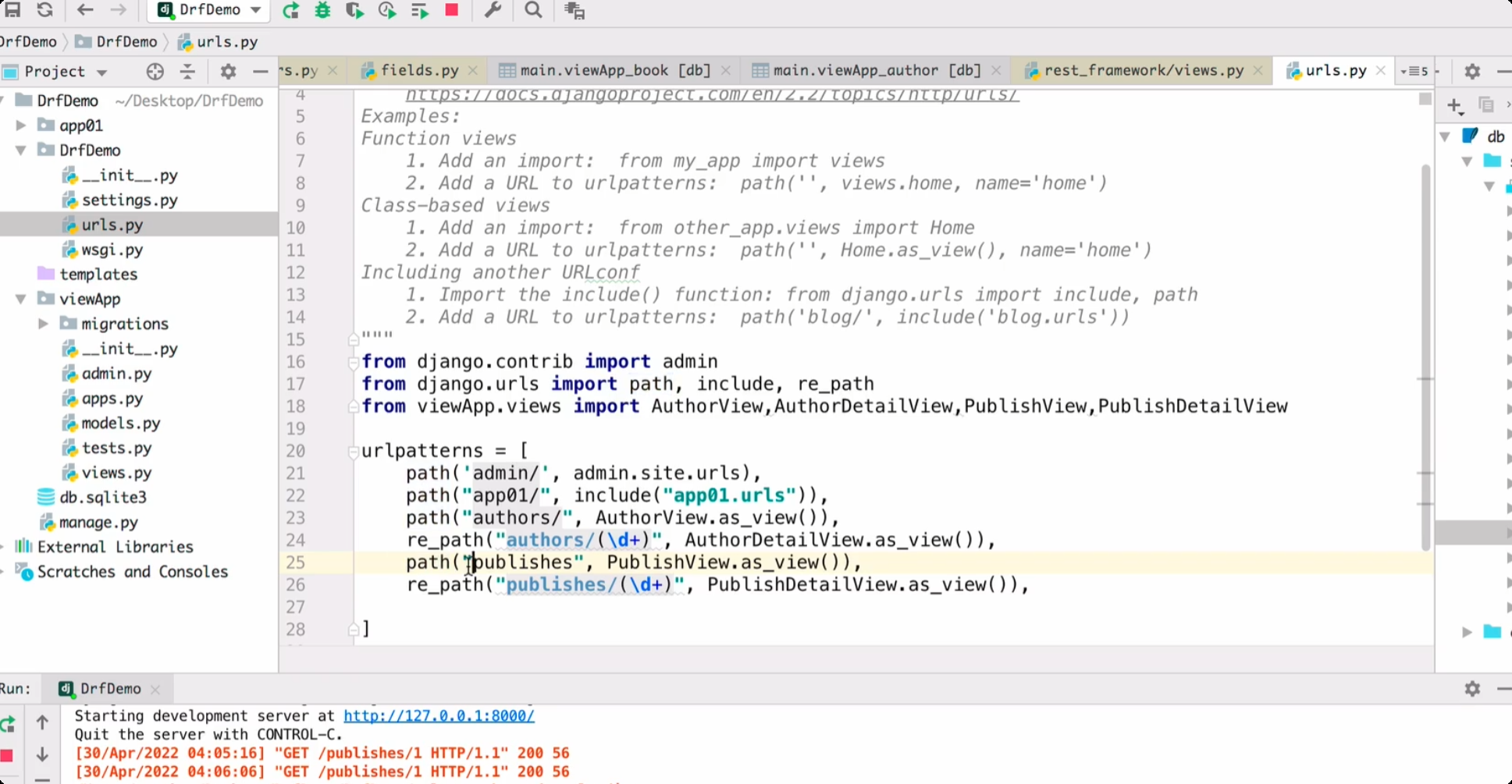Select db.sqlite3 in the Project tree
Screen dimensions: 1512x784
point(103,498)
